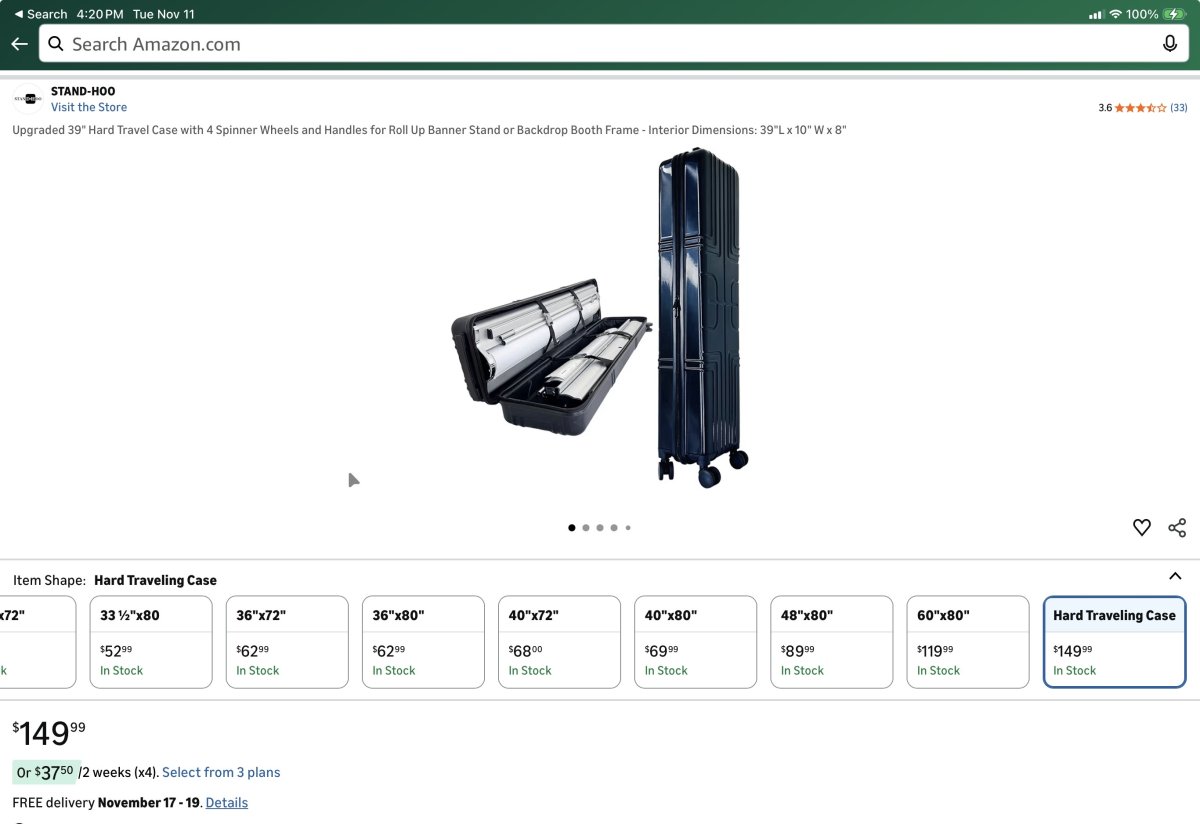Tap the Search Amazon.com input field
Screen dimensions: 1200x824
click(x=600, y=44)
